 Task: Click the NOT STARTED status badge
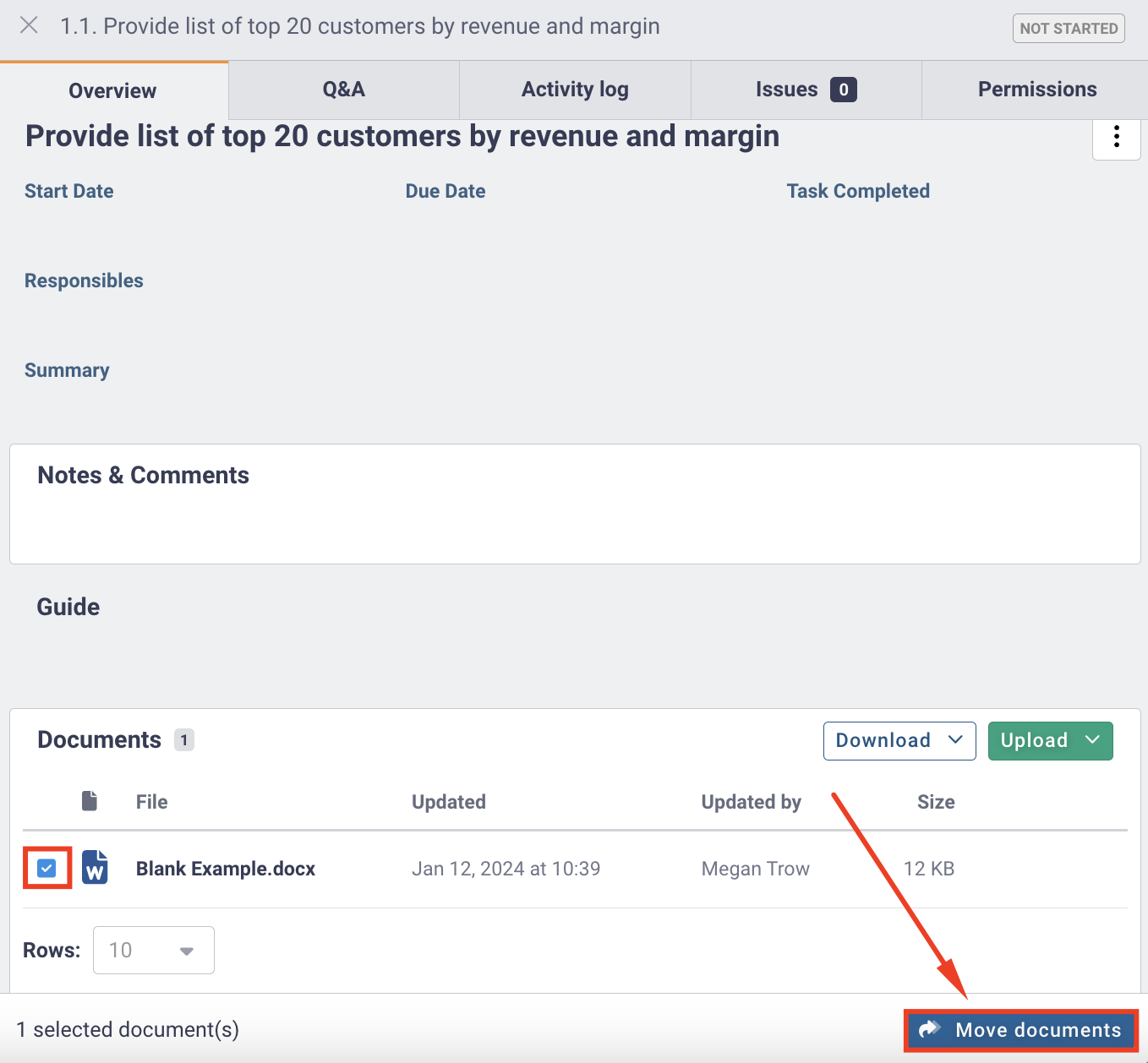pyautogui.click(x=1068, y=28)
